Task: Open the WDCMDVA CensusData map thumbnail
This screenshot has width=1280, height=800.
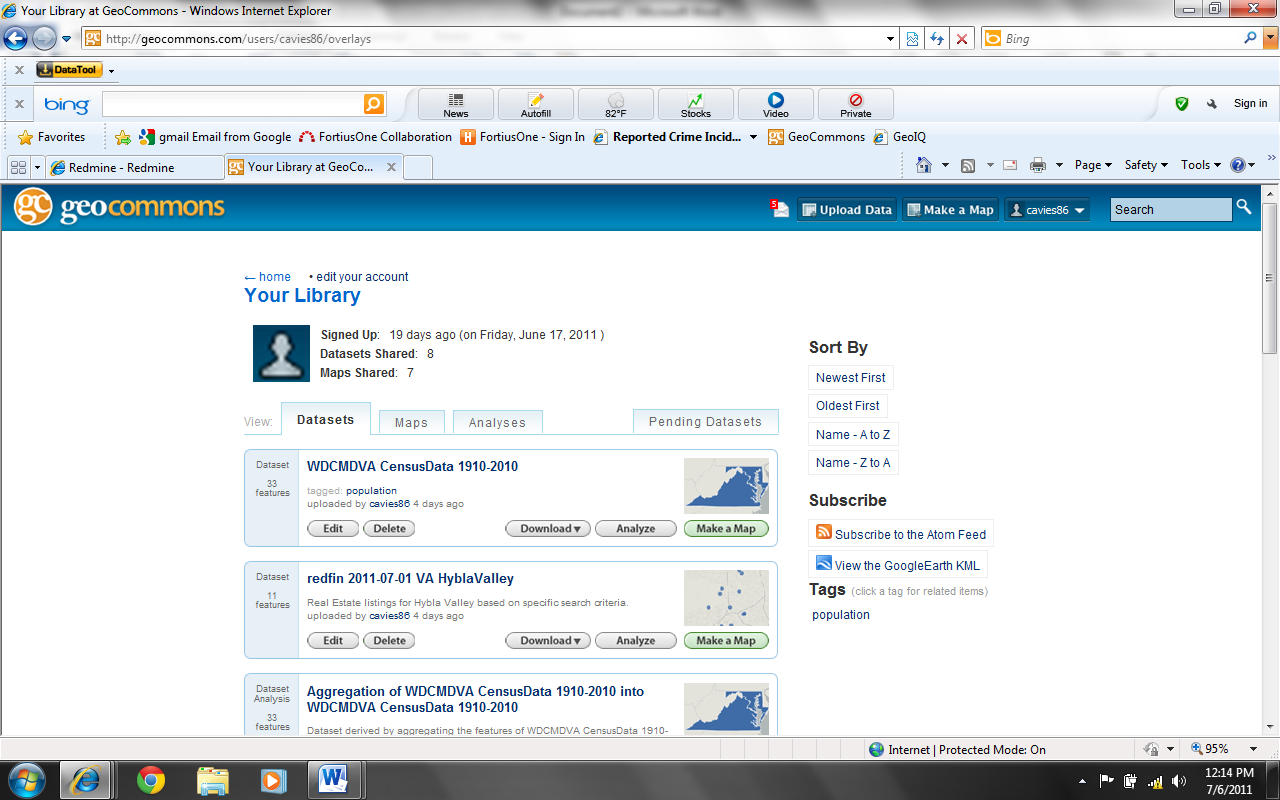Action: (726, 486)
